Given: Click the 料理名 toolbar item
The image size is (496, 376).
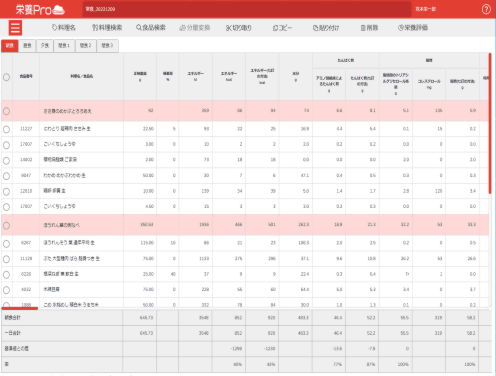Looking at the screenshot, I should click(64, 28).
